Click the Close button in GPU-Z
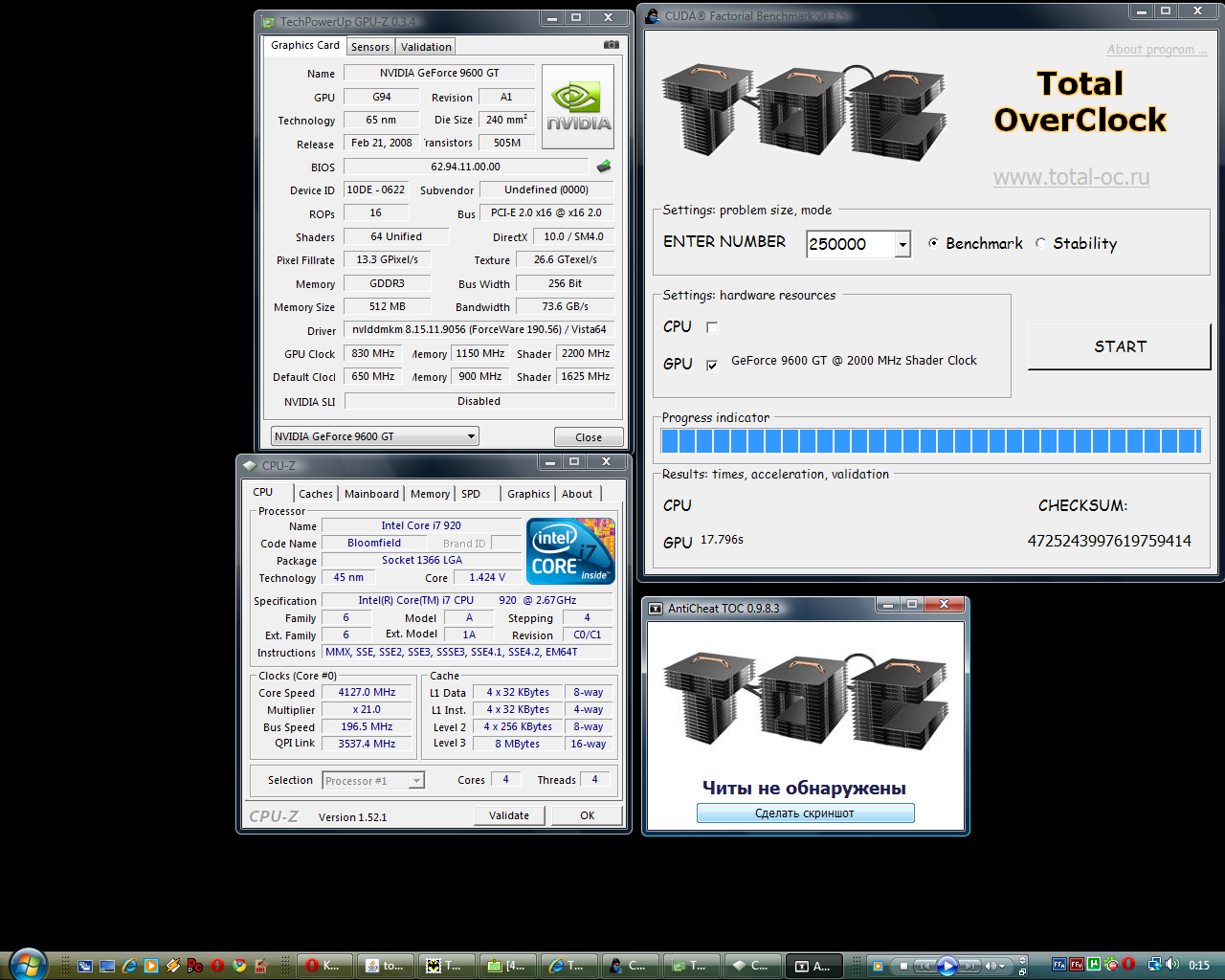This screenshot has height=980, width=1225. [x=589, y=437]
